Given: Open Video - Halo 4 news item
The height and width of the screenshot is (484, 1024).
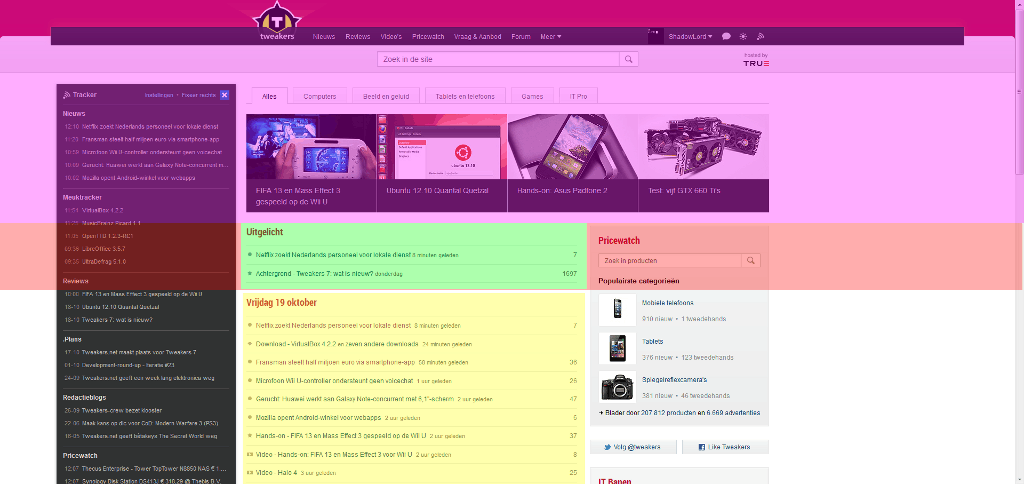Looking at the screenshot, I should [276, 472].
